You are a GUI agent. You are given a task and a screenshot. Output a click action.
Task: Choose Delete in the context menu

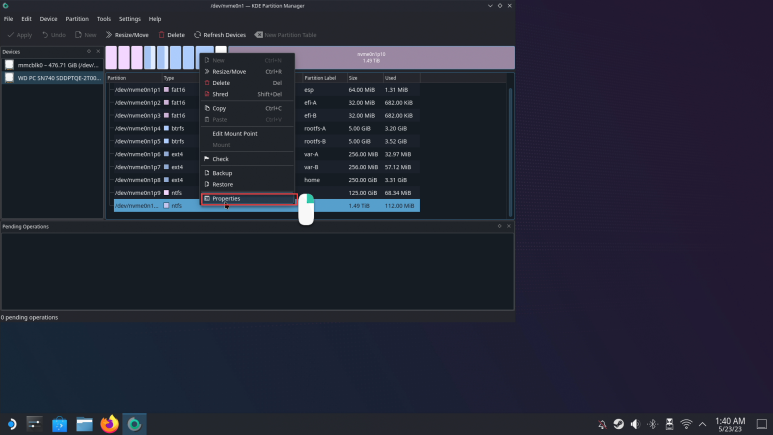click(247, 83)
